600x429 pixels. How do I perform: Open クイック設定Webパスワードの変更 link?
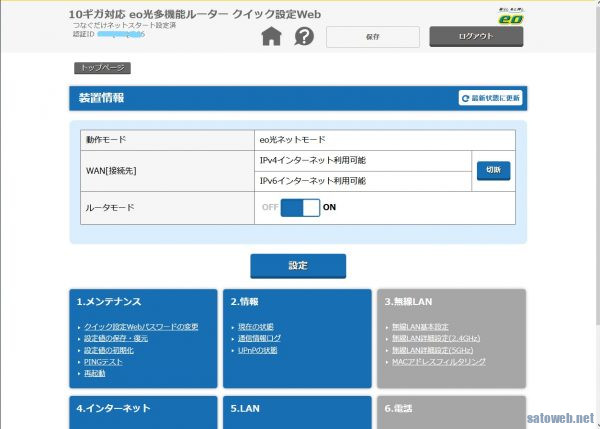click(x=141, y=327)
